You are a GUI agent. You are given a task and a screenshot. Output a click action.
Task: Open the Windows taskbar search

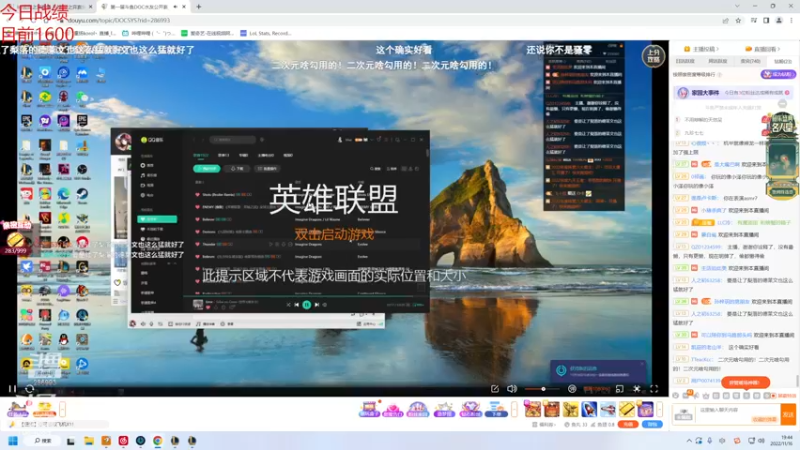(x=43, y=440)
